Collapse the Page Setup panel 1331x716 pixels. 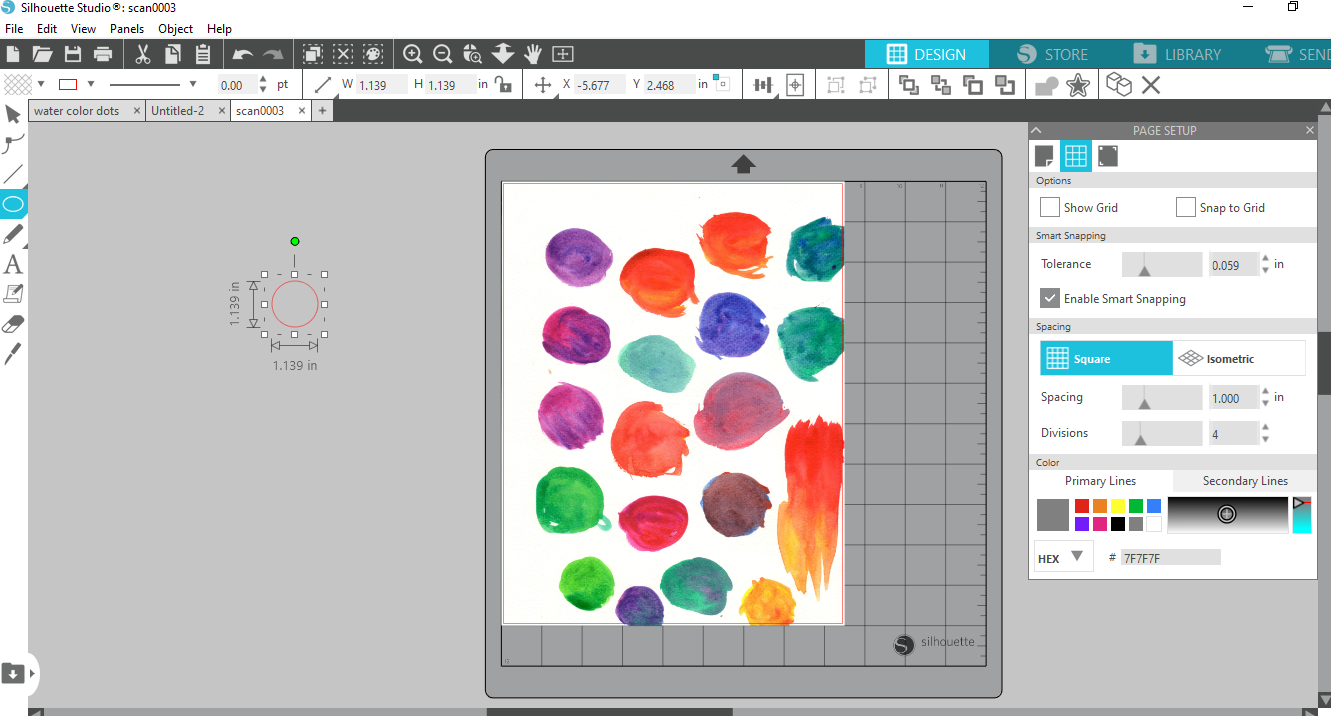click(1037, 131)
